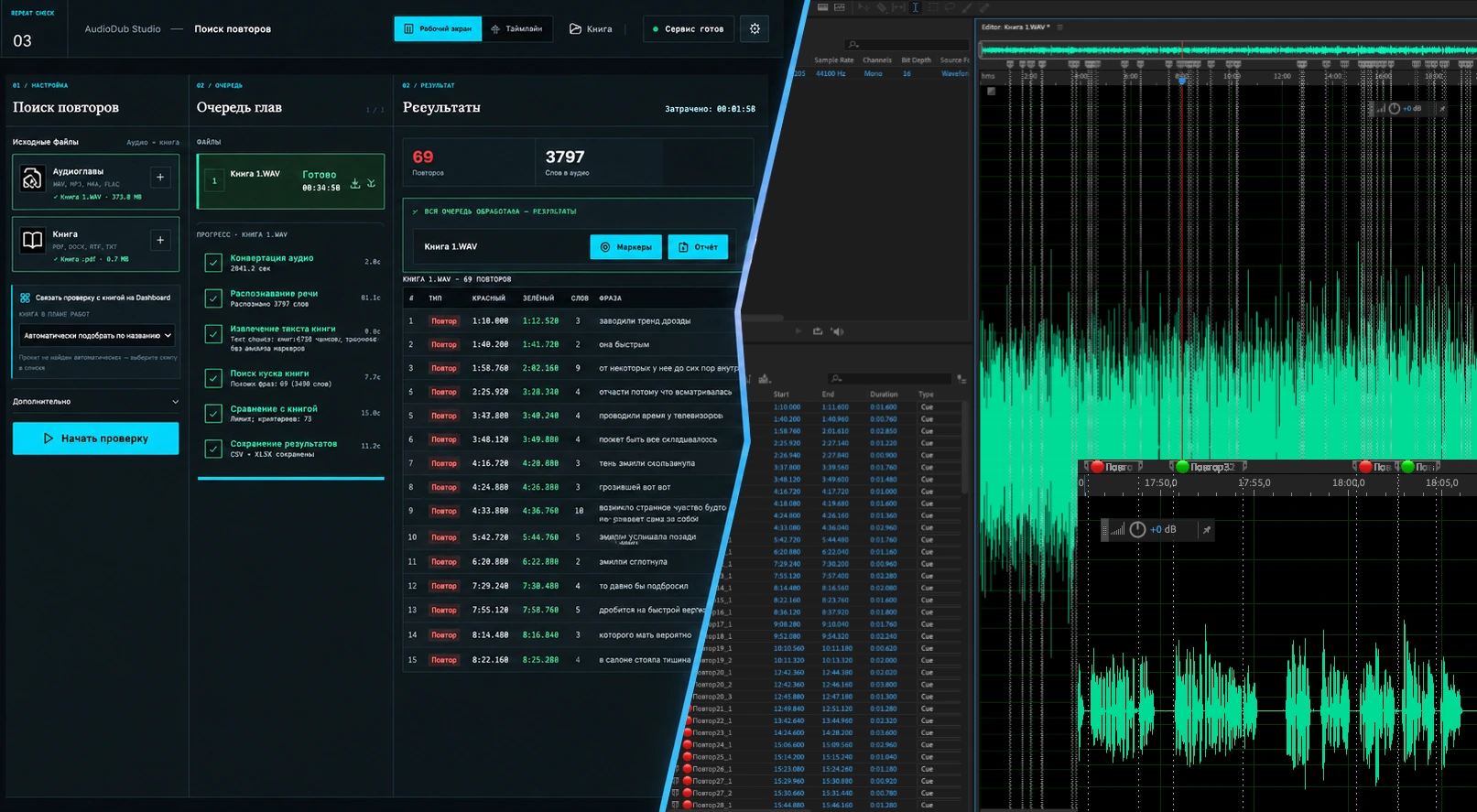Viewport: 1477px width, 812px height.
Task: Select the Time Selection tool in the audio editor toolbar
Action: point(915,7)
